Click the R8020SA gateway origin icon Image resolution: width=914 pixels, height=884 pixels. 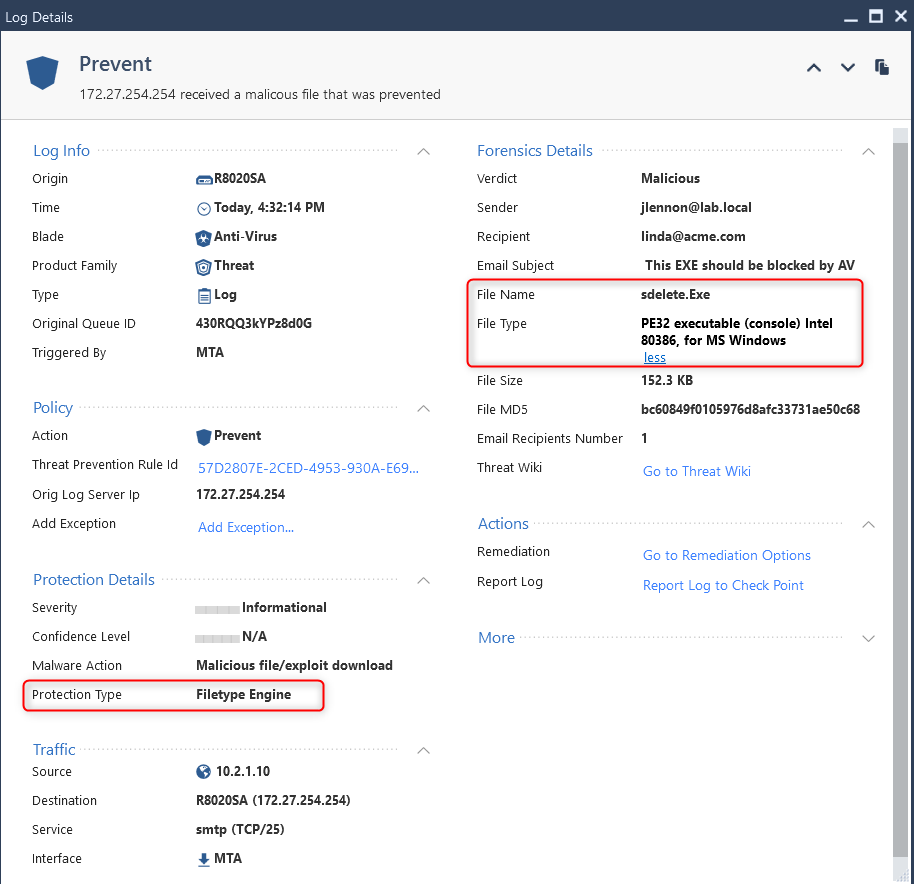pos(204,179)
